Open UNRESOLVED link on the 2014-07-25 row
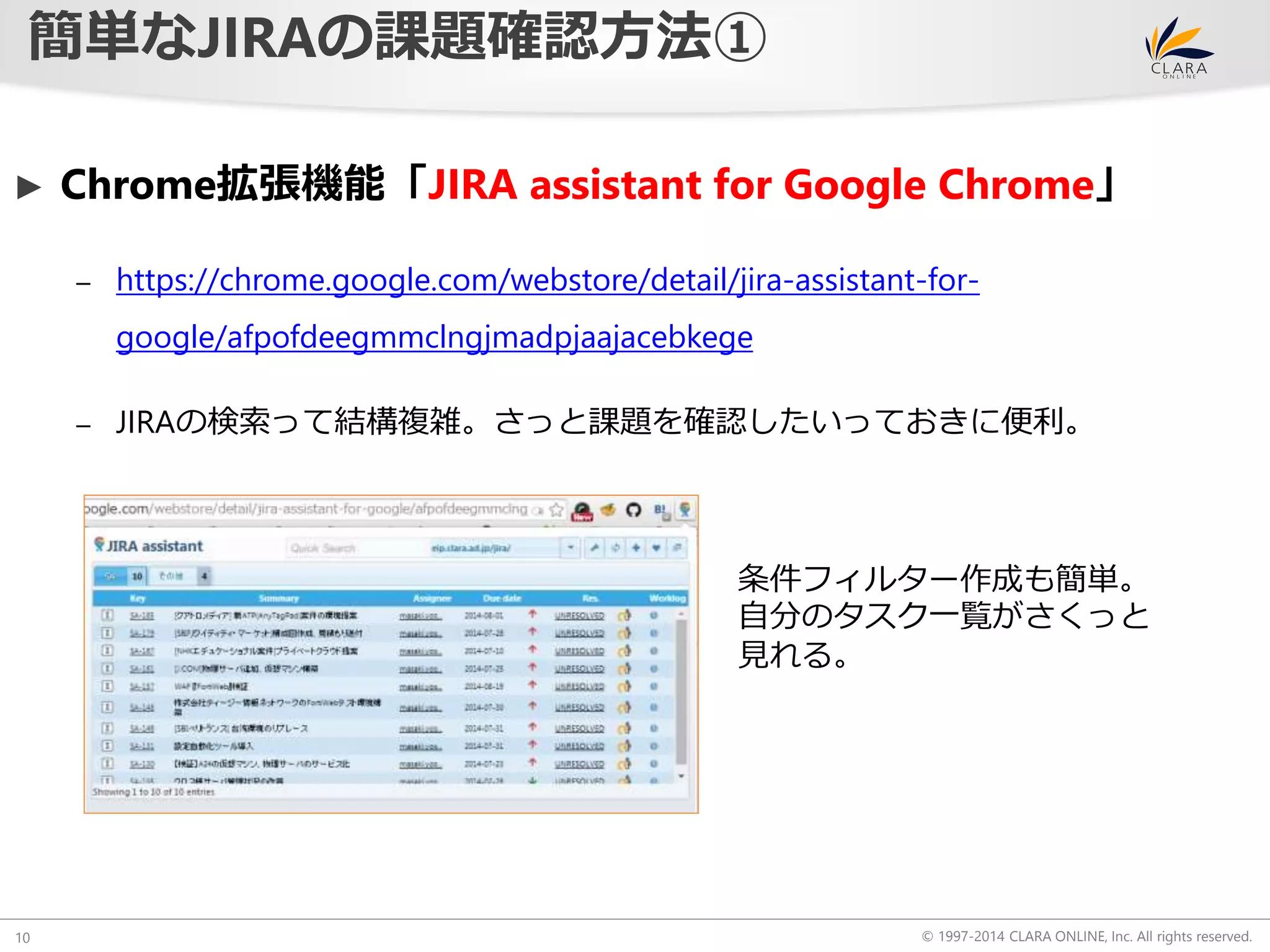Viewport: 1270px width, 952px height. pyautogui.click(x=579, y=669)
